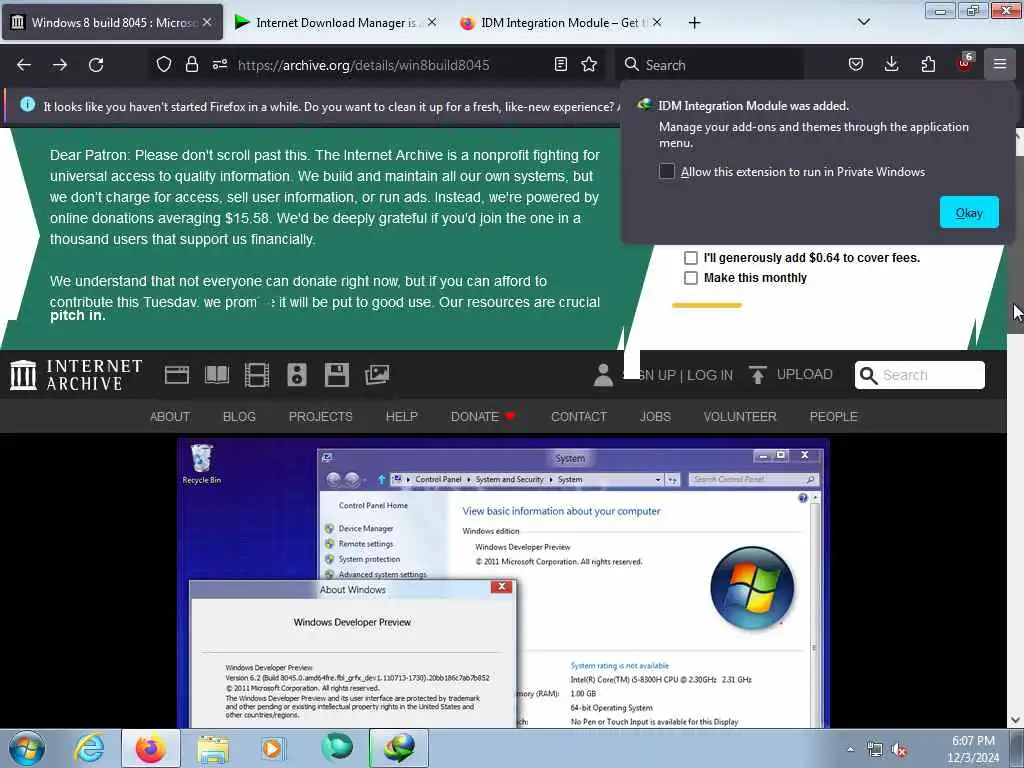Enable Allow this extension in Private Windows

coord(666,171)
